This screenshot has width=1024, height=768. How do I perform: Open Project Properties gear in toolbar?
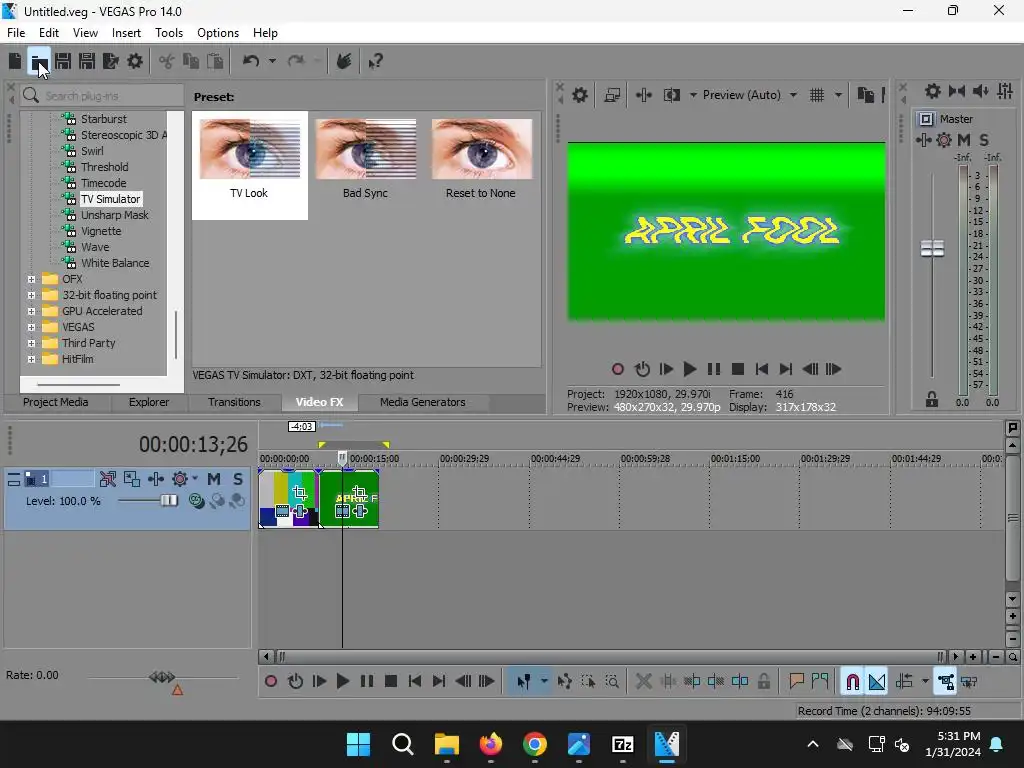pyautogui.click(x=135, y=61)
